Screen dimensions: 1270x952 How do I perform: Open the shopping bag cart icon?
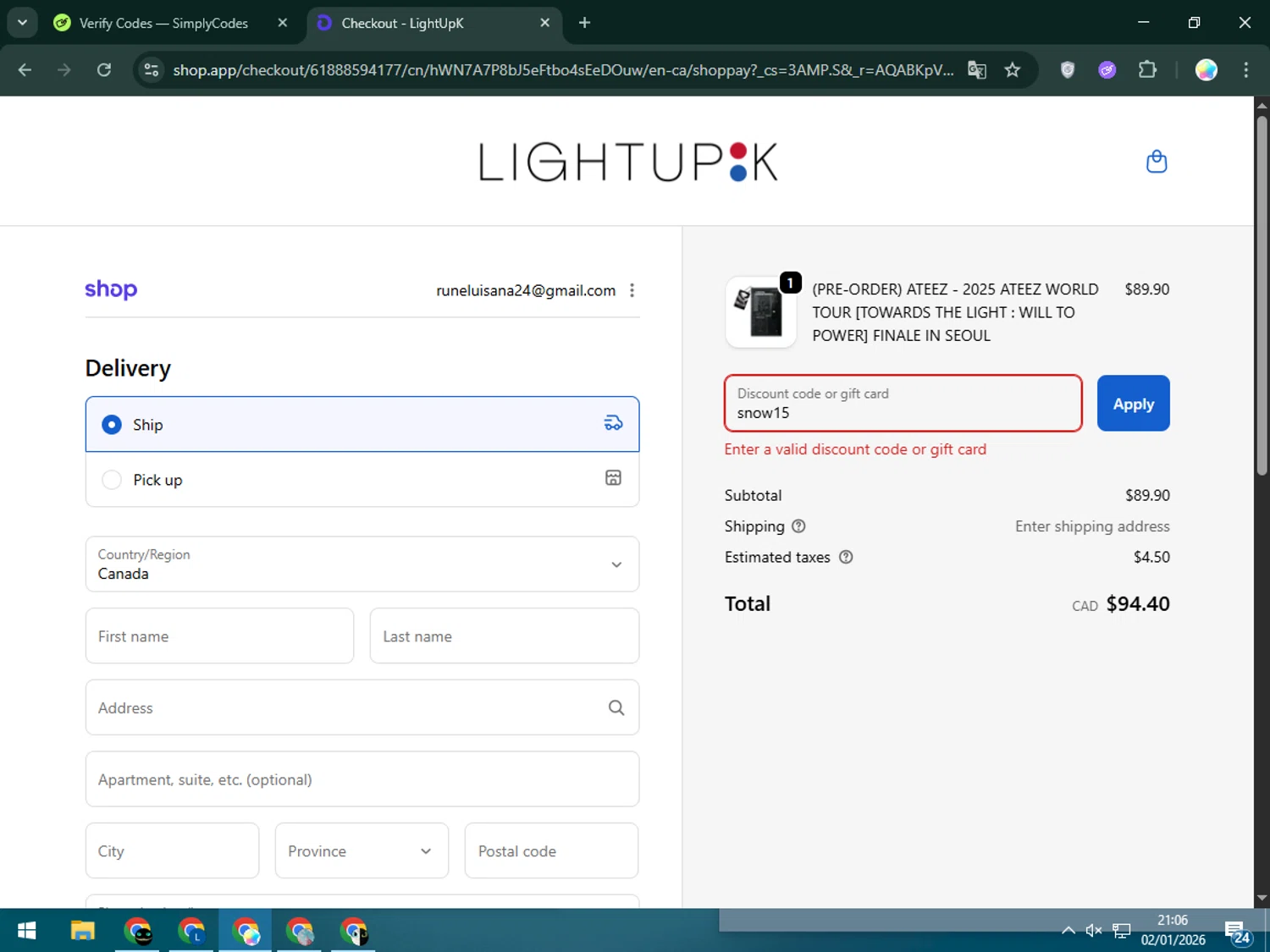click(x=1156, y=162)
